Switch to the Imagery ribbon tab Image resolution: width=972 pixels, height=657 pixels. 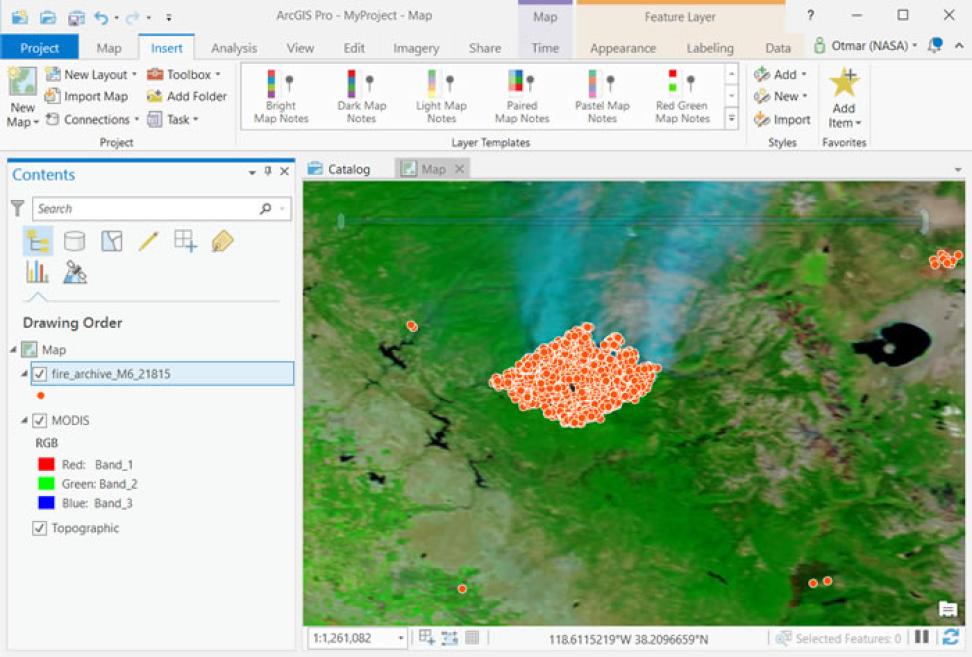[416, 48]
